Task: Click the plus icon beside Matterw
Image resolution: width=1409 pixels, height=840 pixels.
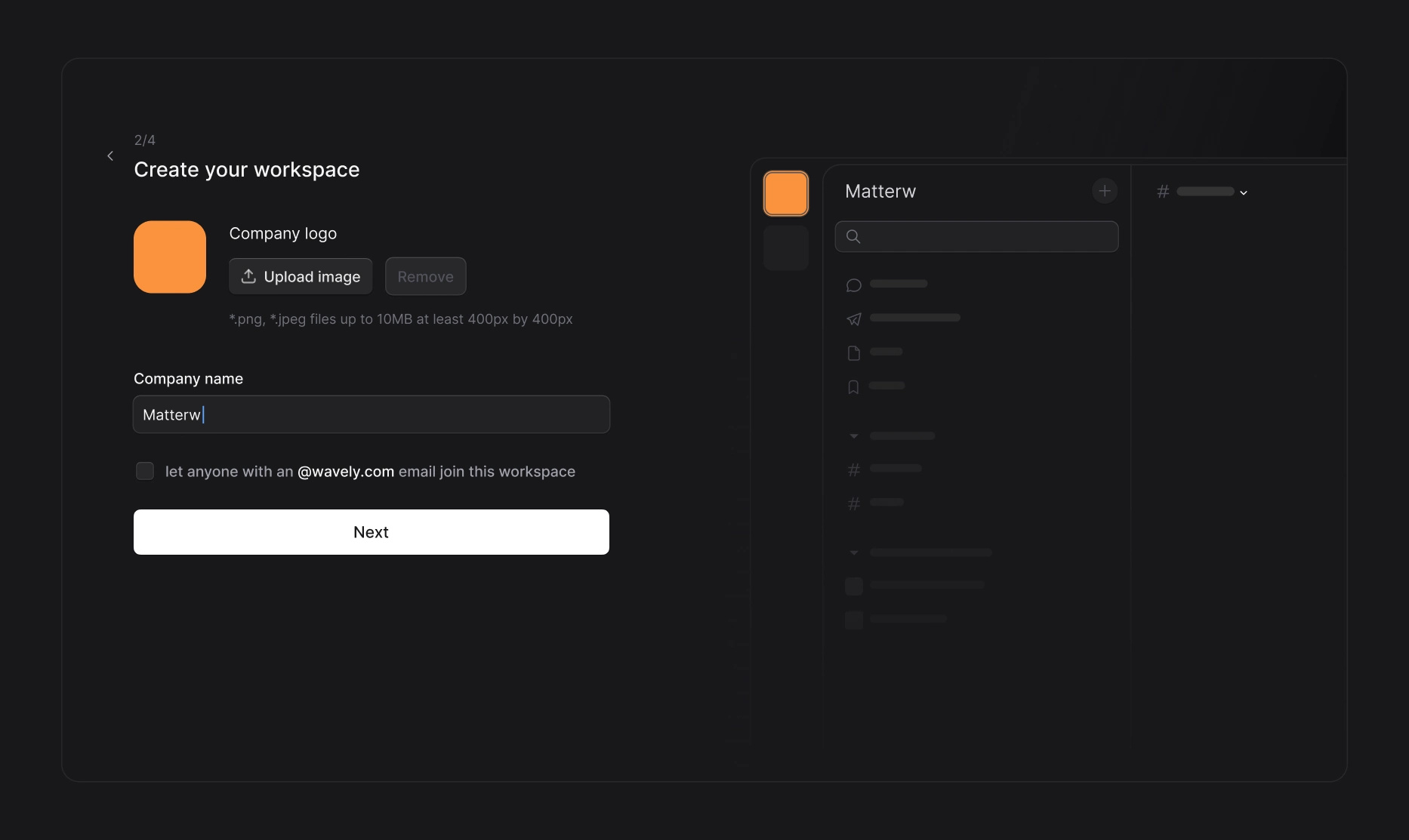Action: [x=1105, y=191]
